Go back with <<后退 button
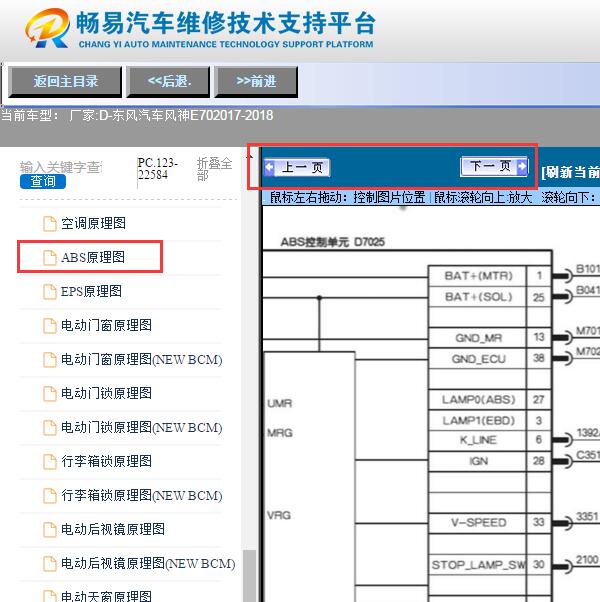Image resolution: width=600 pixels, height=602 pixels. tap(169, 81)
